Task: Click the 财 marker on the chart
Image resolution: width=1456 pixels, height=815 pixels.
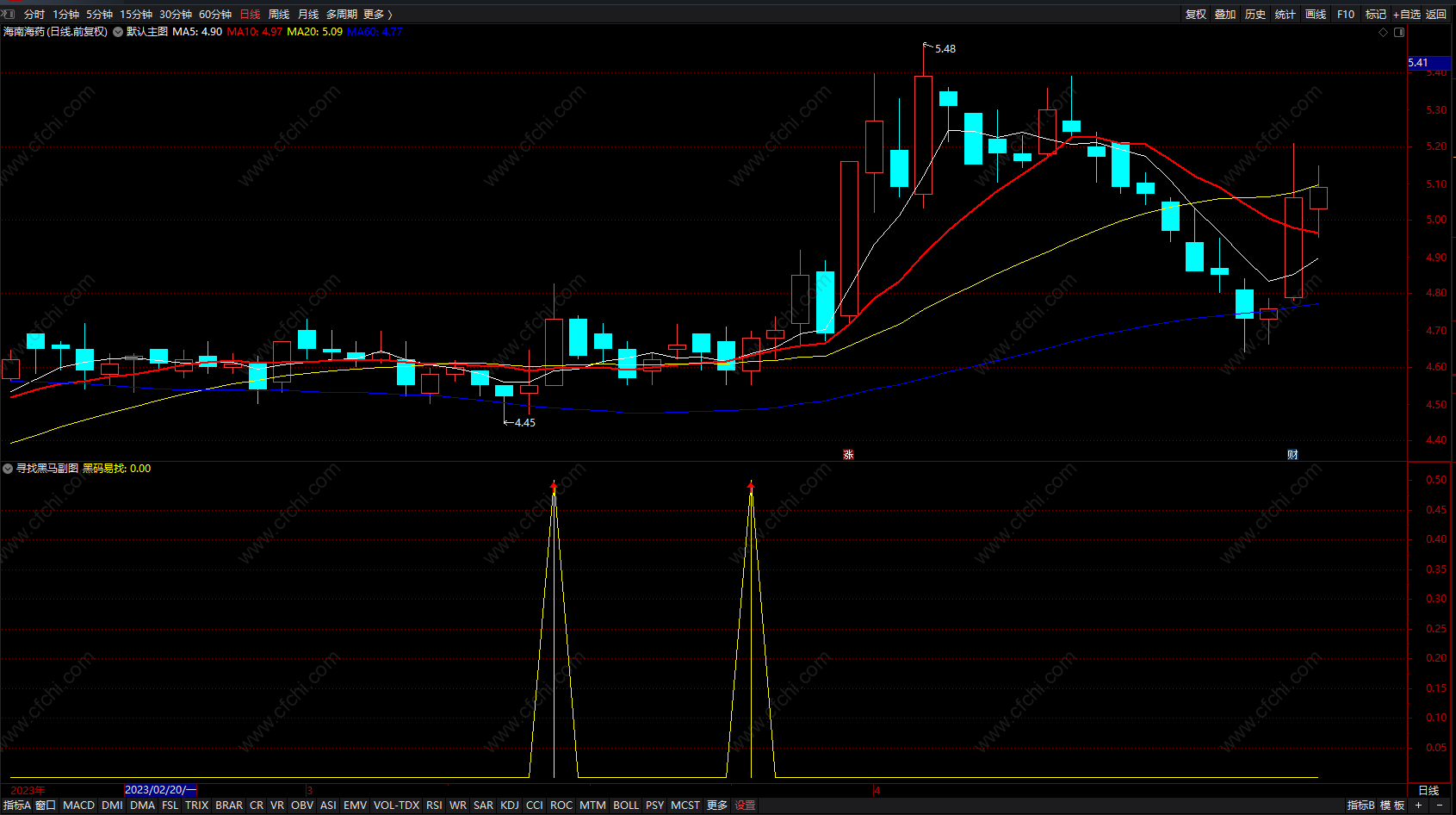Action: click(x=1292, y=454)
